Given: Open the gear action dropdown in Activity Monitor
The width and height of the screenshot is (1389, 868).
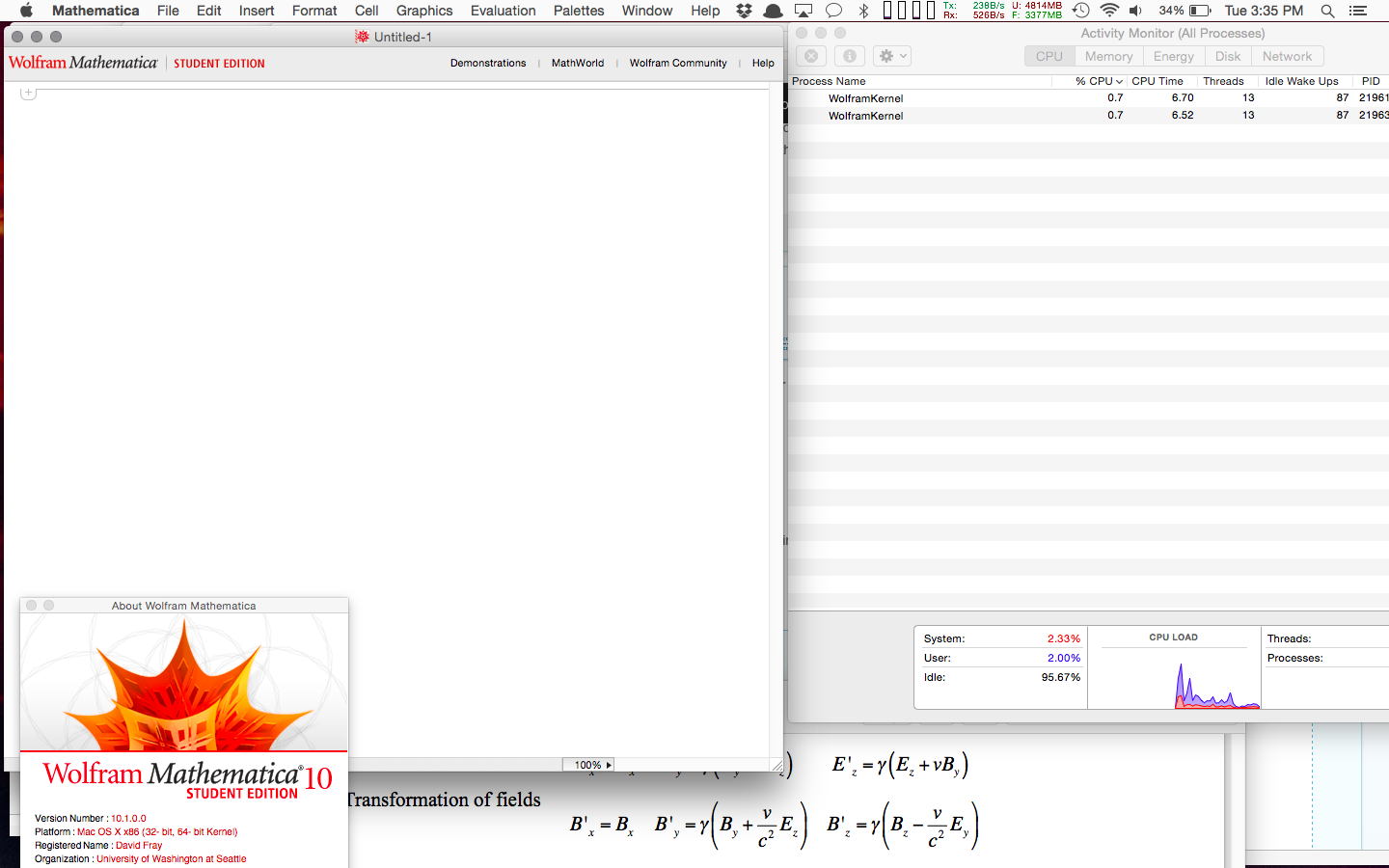Looking at the screenshot, I should (893, 56).
